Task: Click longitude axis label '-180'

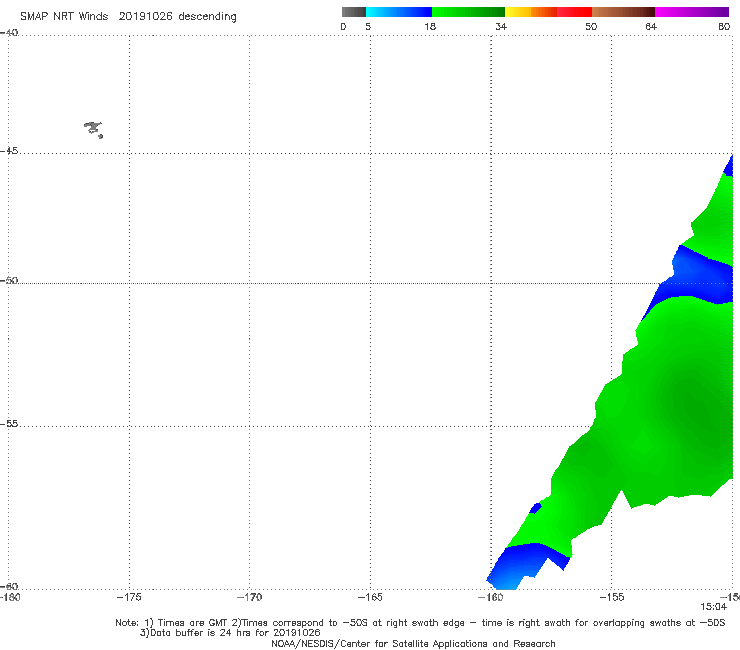Action: (10, 597)
